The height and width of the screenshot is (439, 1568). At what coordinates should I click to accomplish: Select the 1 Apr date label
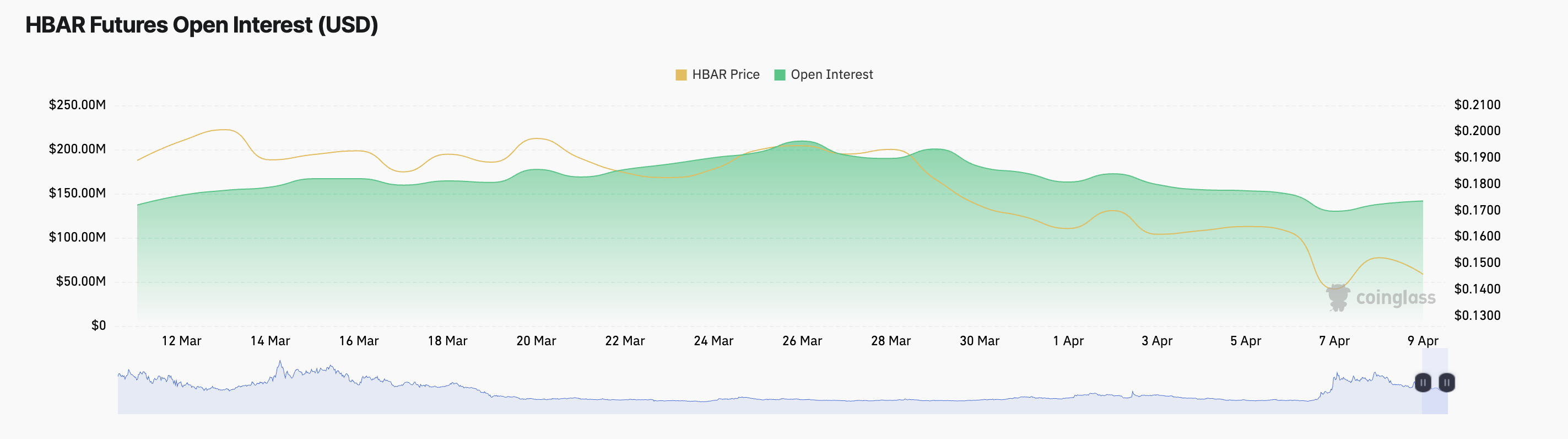(x=1068, y=341)
